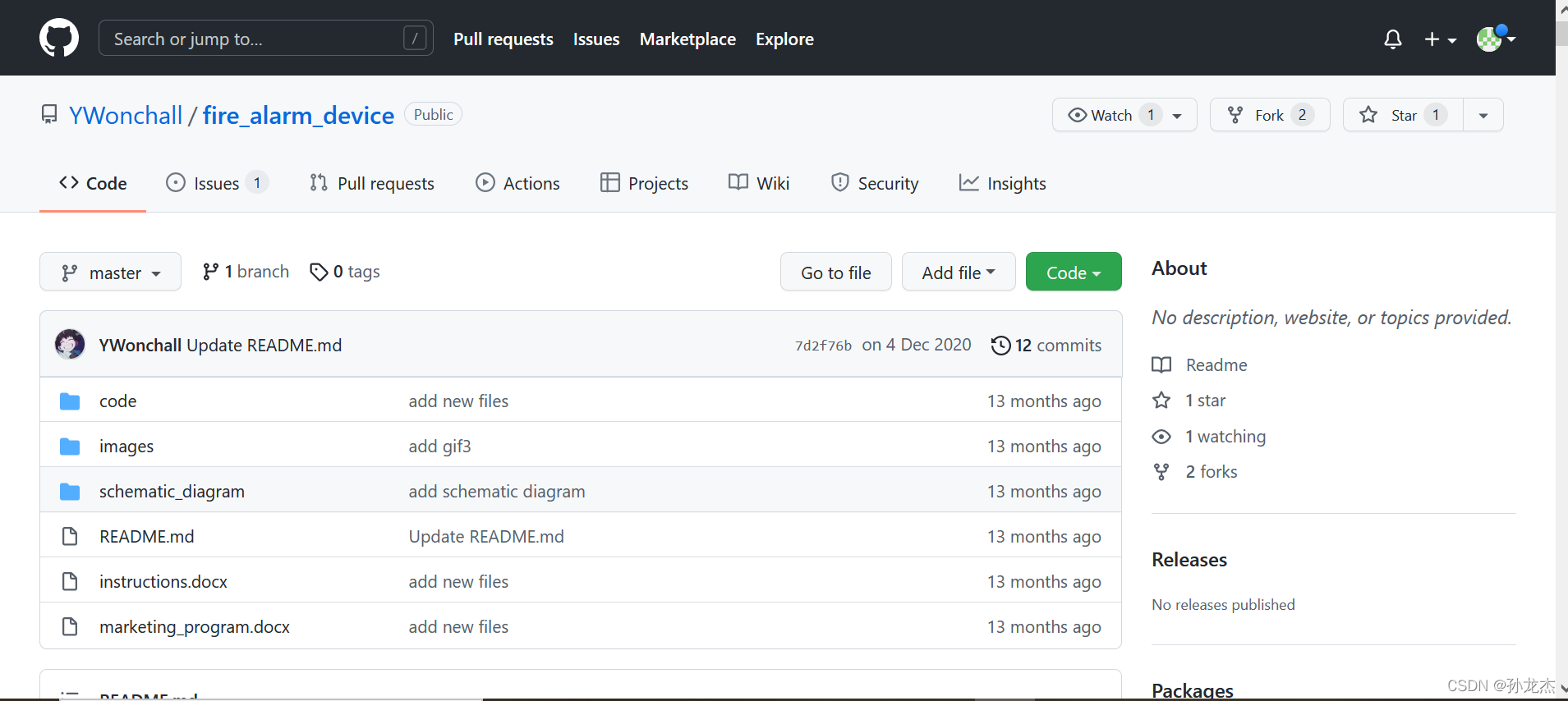The width and height of the screenshot is (1568, 701).
Task: Open the Readme link in About
Action: [1199, 365]
